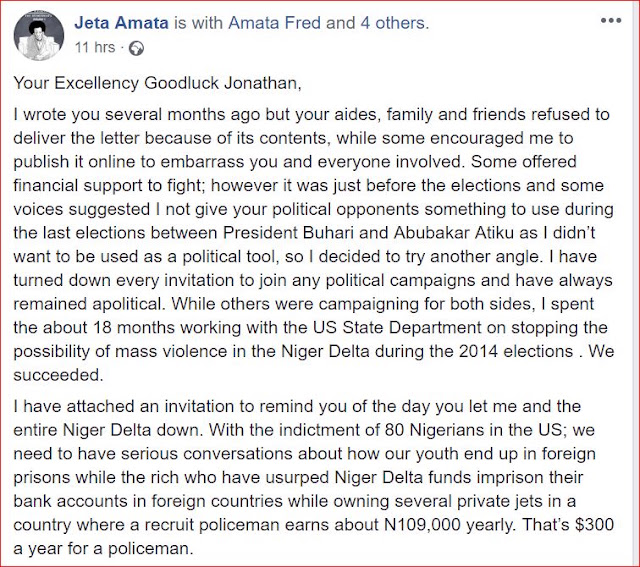
Task: Click the public globe privacy icon
Action: [x=136, y=49]
